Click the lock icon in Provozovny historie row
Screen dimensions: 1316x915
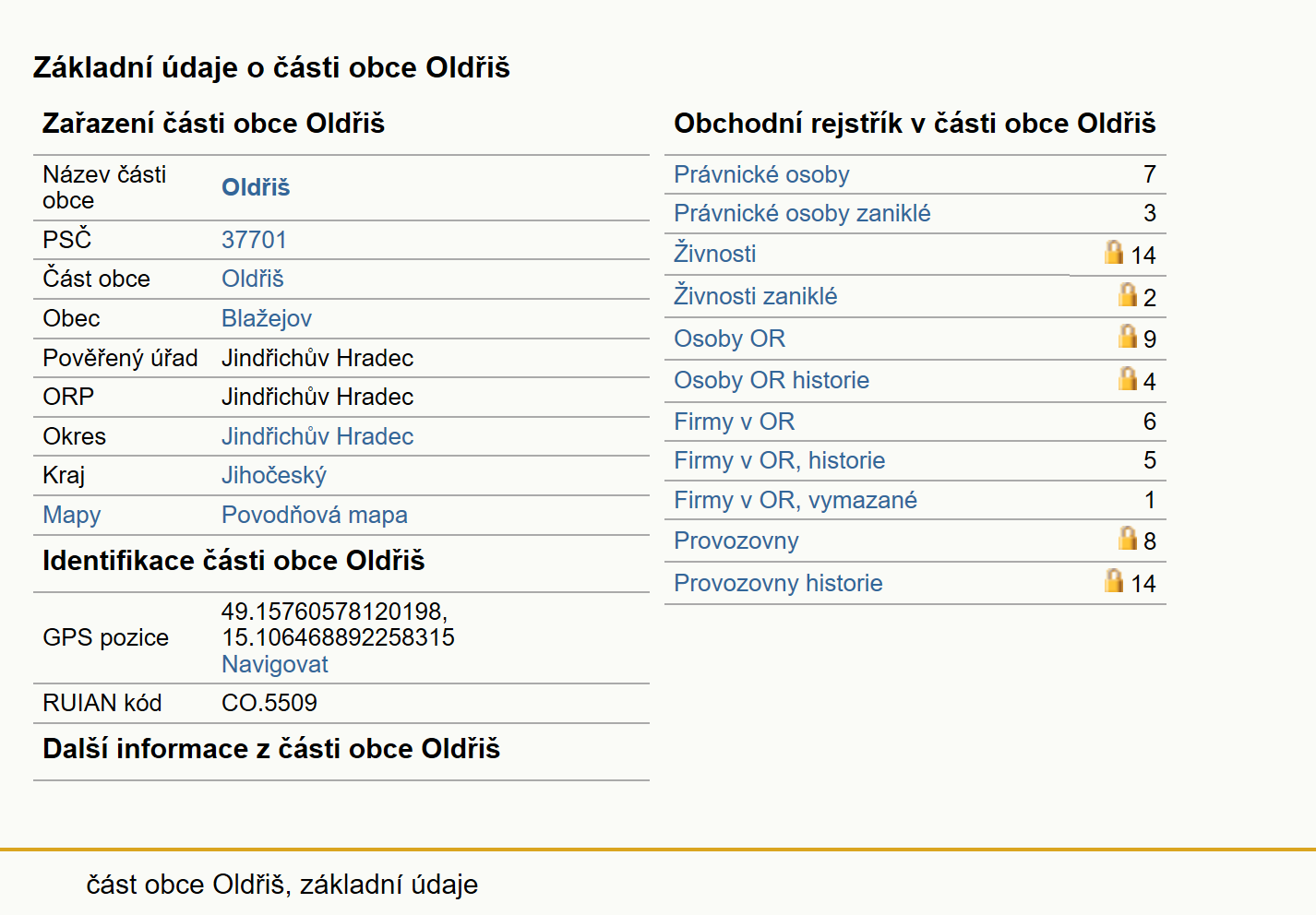(1114, 580)
